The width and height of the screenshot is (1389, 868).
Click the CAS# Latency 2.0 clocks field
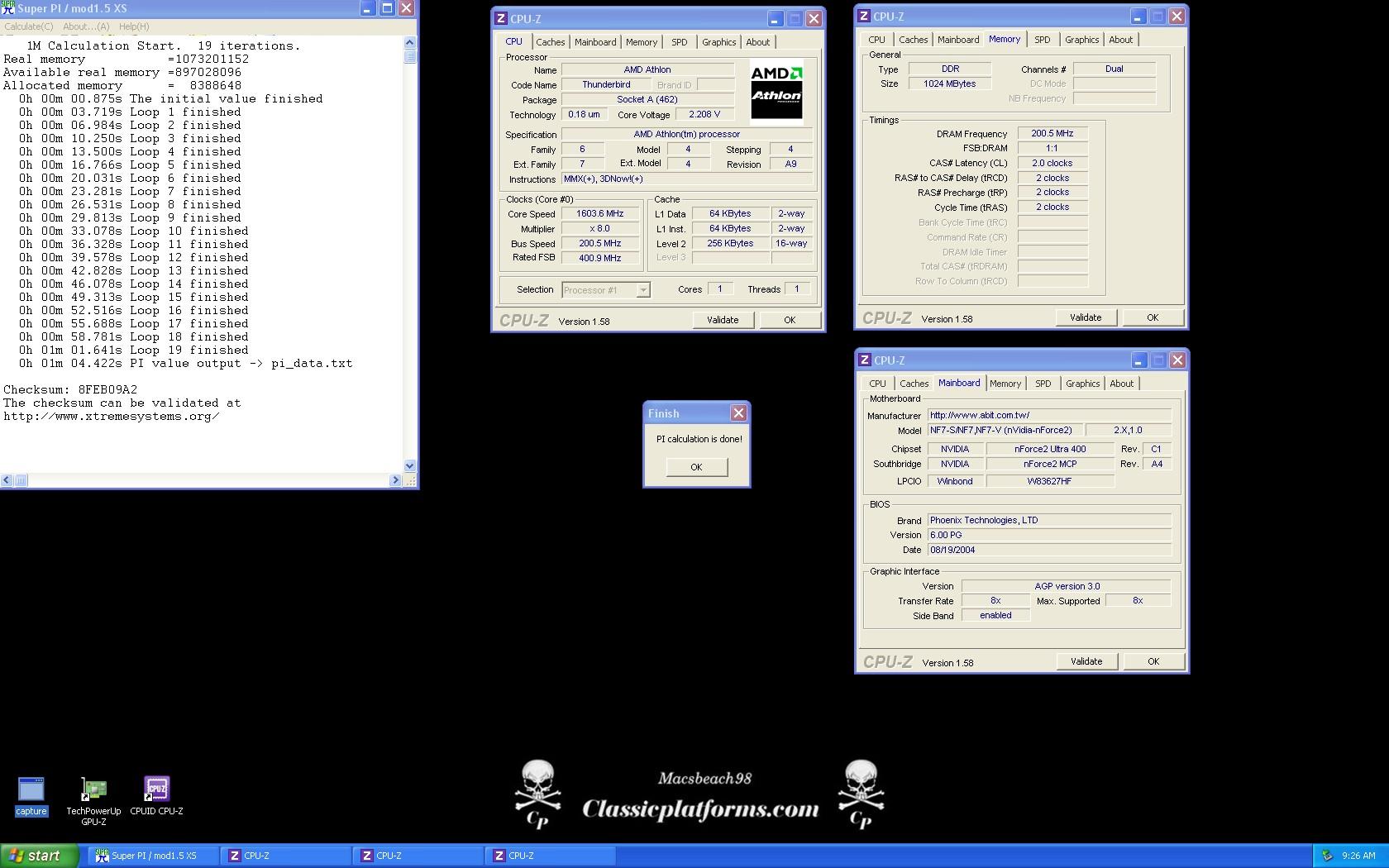pyautogui.click(x=1052, y=163)
